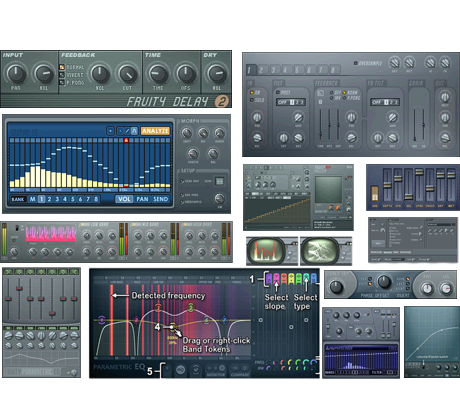The height and width of the screenshot is (416, 460).
Task: Adjust the Input PAN knob in Fruity Delay 2
Action: pos(16,73)
